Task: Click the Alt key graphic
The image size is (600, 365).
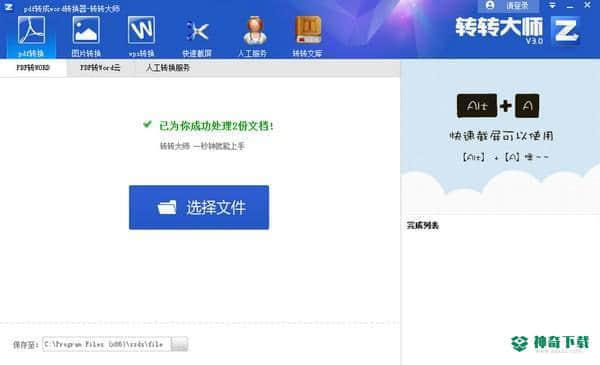Action: point(477,105)
